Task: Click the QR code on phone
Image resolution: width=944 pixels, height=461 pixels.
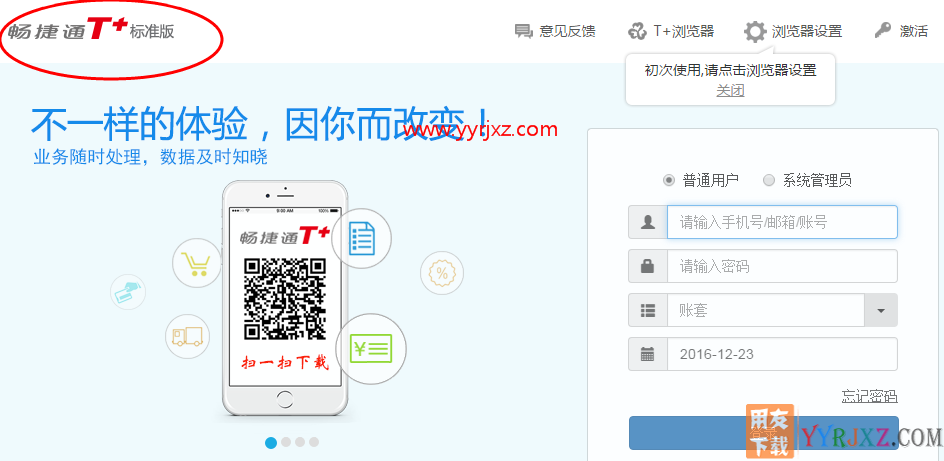Action: pyautogui.click(x=284, y=299)
